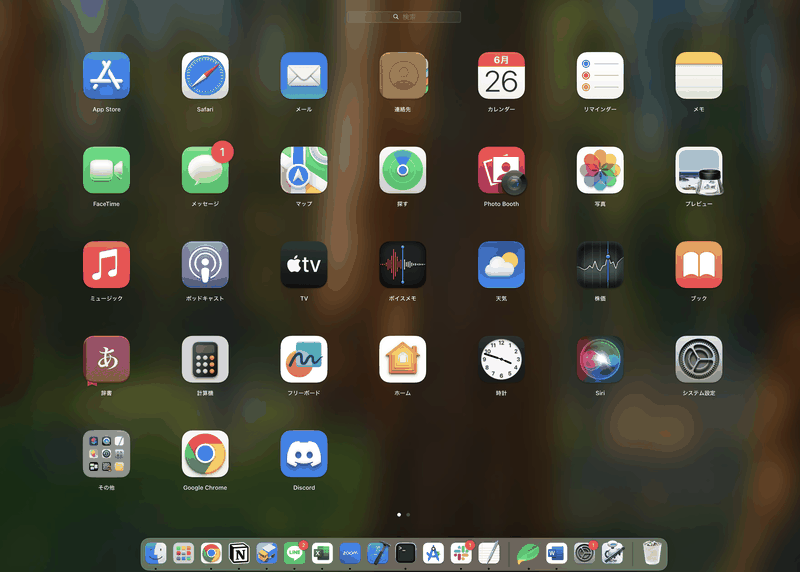Launch the ミュージック app

pyautogui.click(x=106, y=264)
